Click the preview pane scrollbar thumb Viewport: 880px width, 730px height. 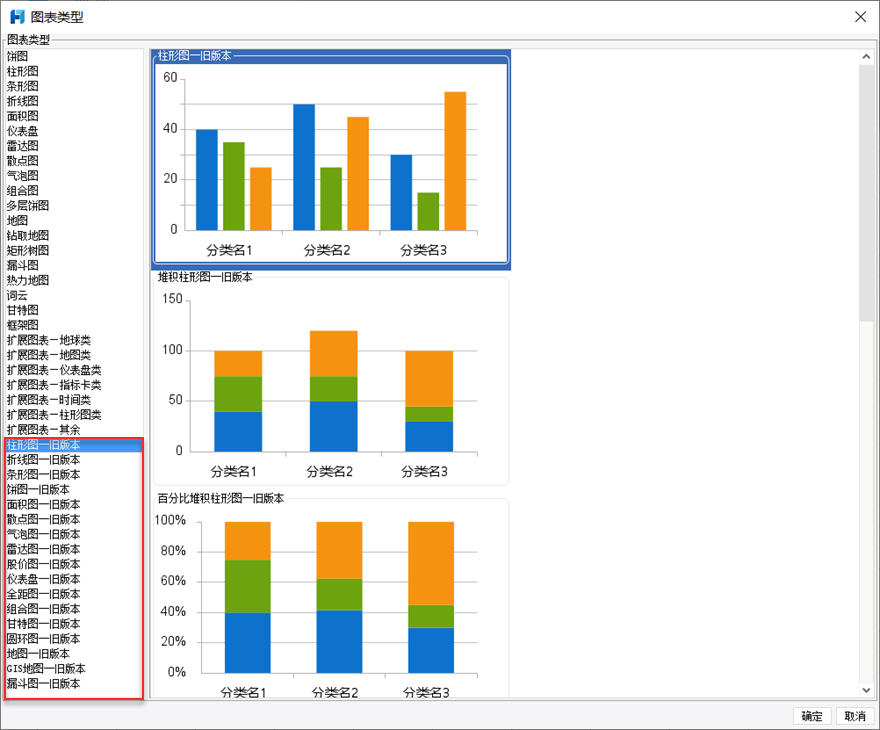(866, 192)
